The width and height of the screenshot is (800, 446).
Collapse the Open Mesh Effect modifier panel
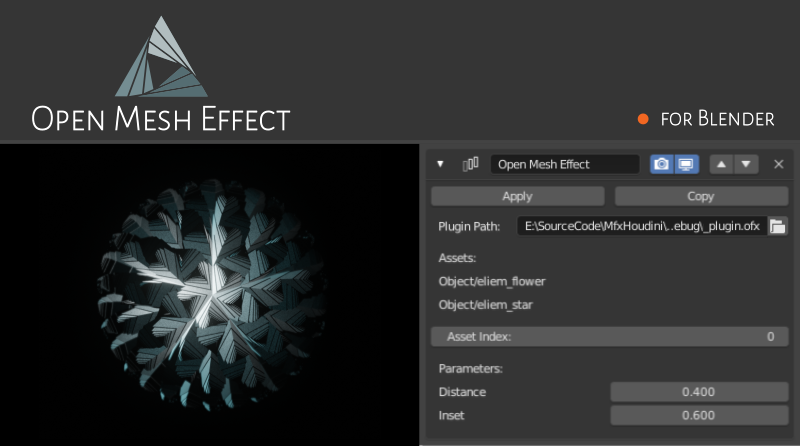440,164
